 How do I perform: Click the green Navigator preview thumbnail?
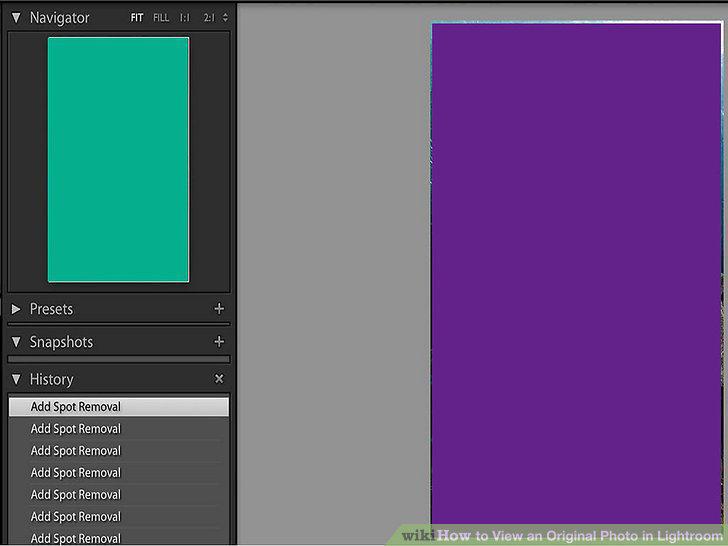tap(118, 159)
